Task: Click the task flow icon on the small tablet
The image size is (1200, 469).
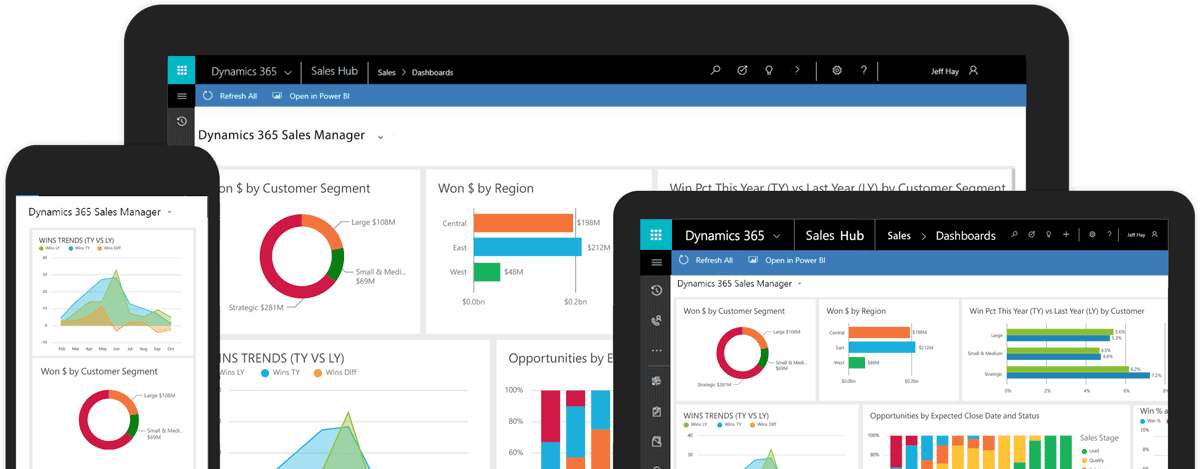Action: (x=1031, y=235)
